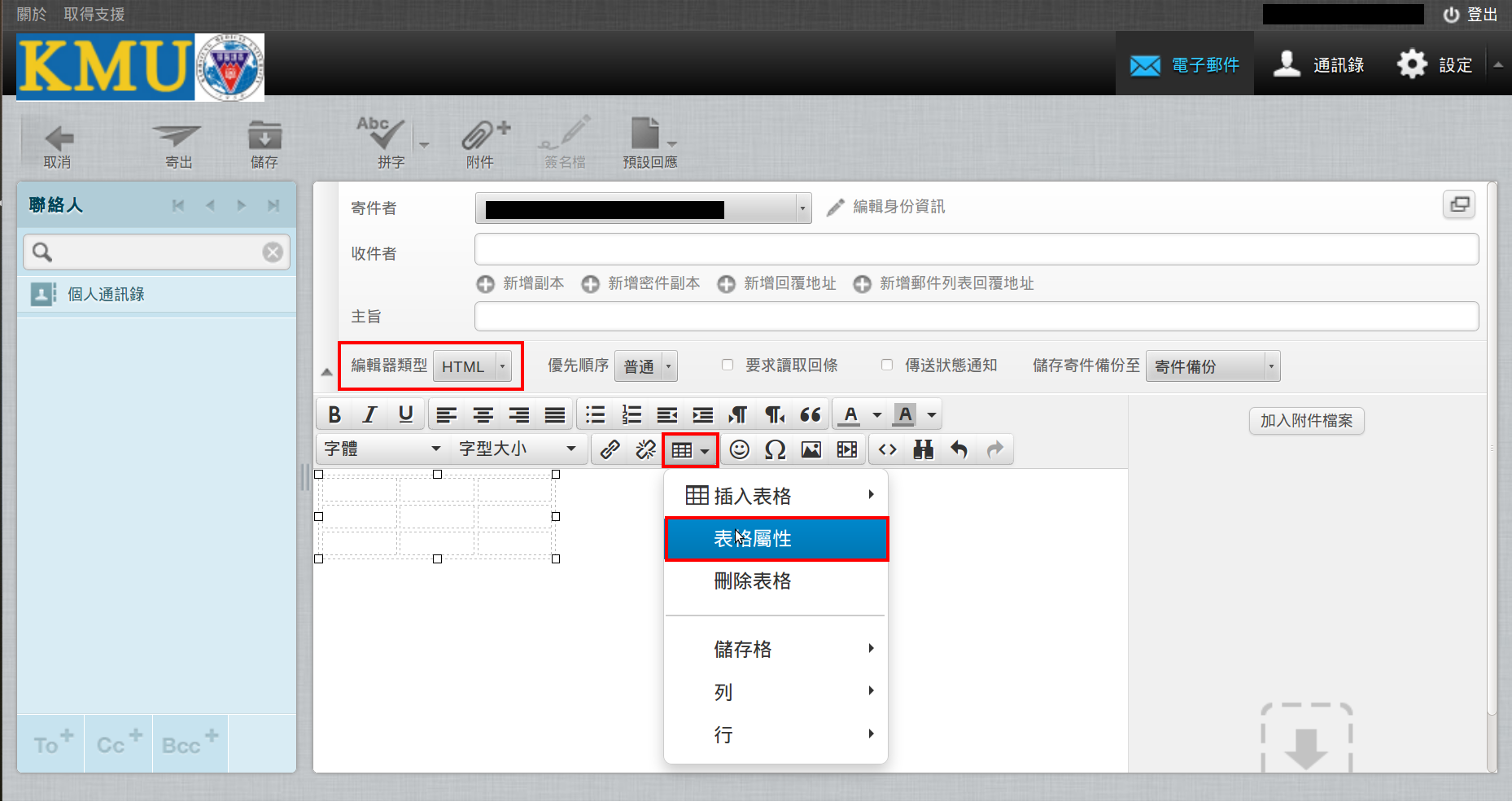Click 新增副本 link
The image size is (1512, 806).
tap(521, 283)
